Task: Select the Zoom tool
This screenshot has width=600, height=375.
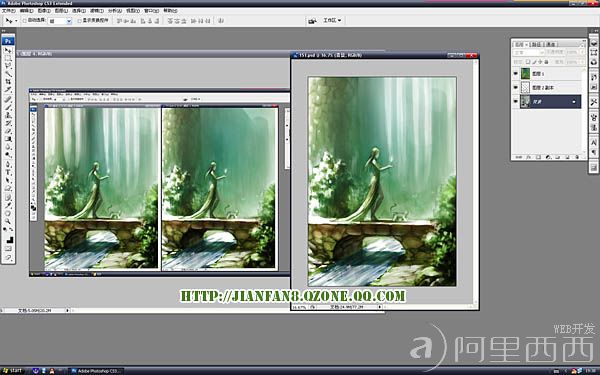Action: pos(8,221)
